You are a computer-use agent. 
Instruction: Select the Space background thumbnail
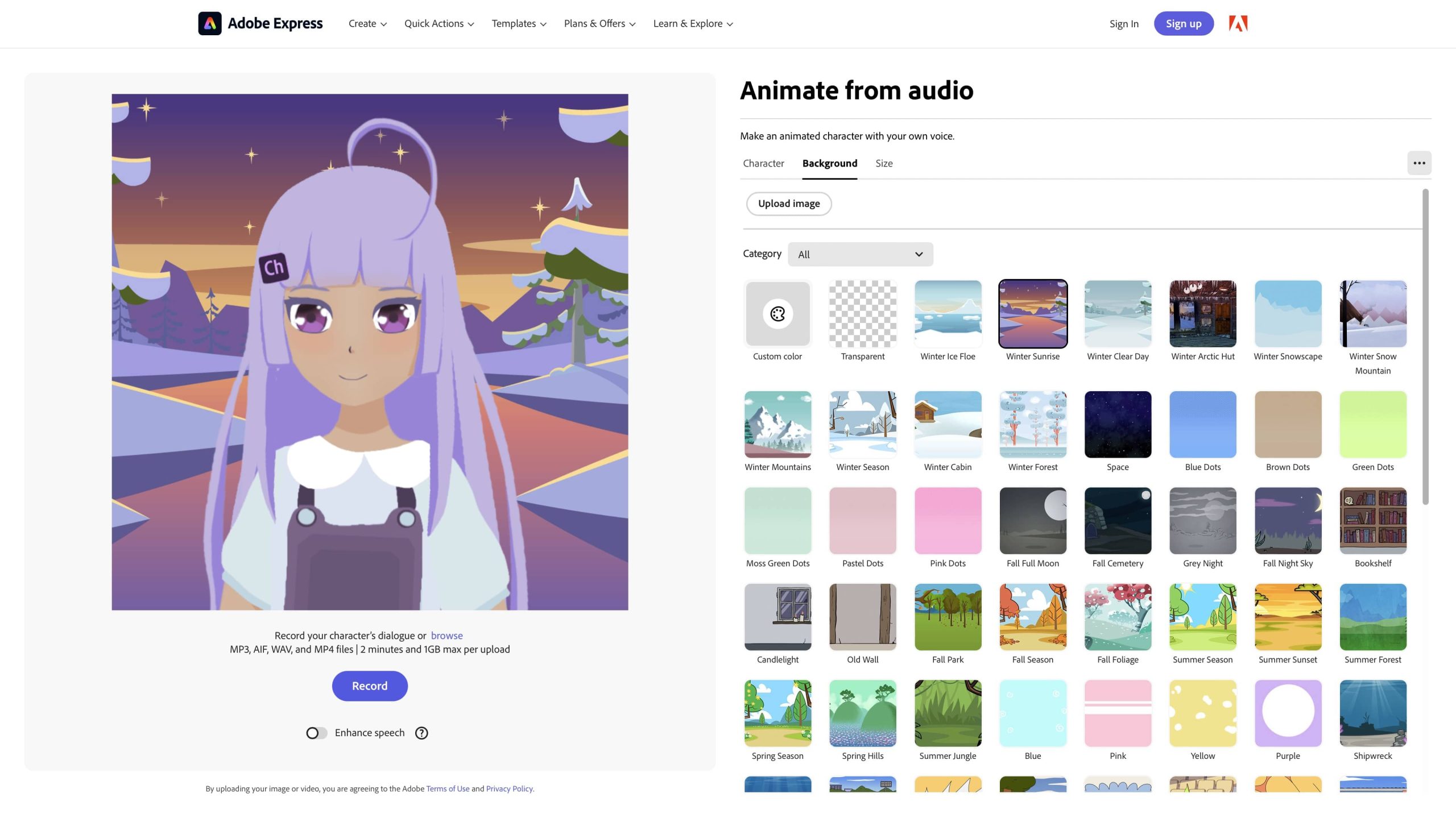[x=1117, y=424]
